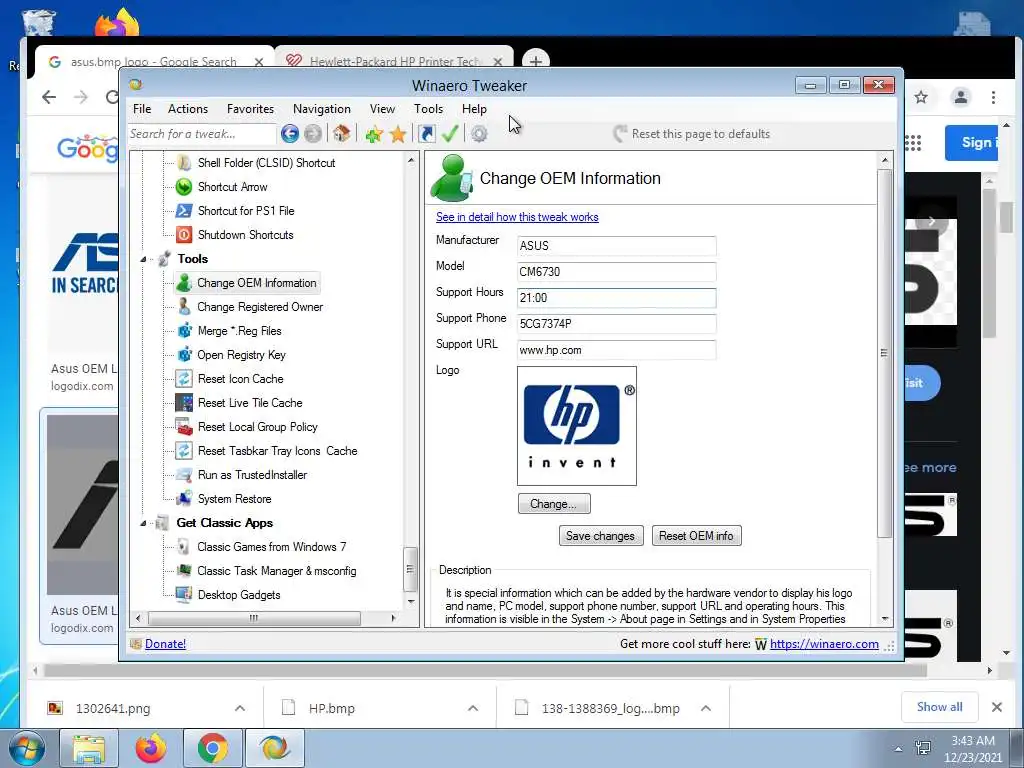
Task: Click the Manufacturer field containing ASUS
Action: click(616, 246)
